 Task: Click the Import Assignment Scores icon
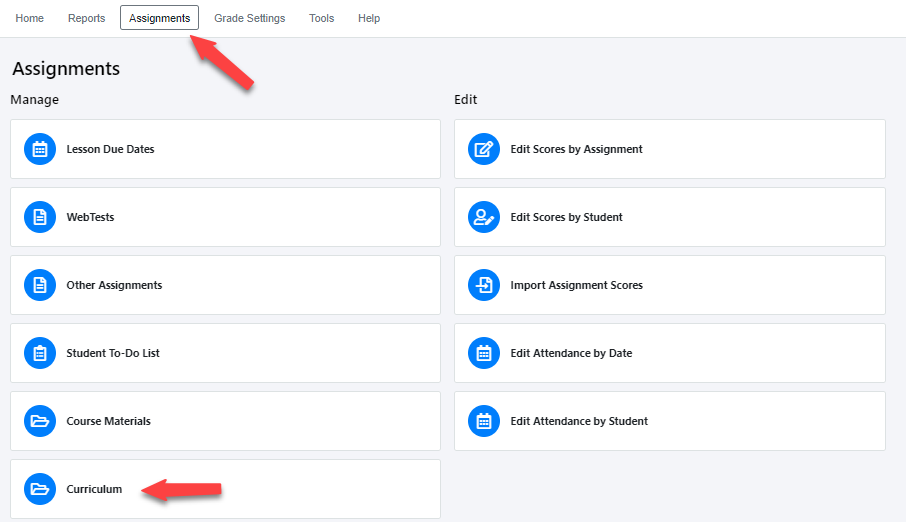click(x=484, y=285)
